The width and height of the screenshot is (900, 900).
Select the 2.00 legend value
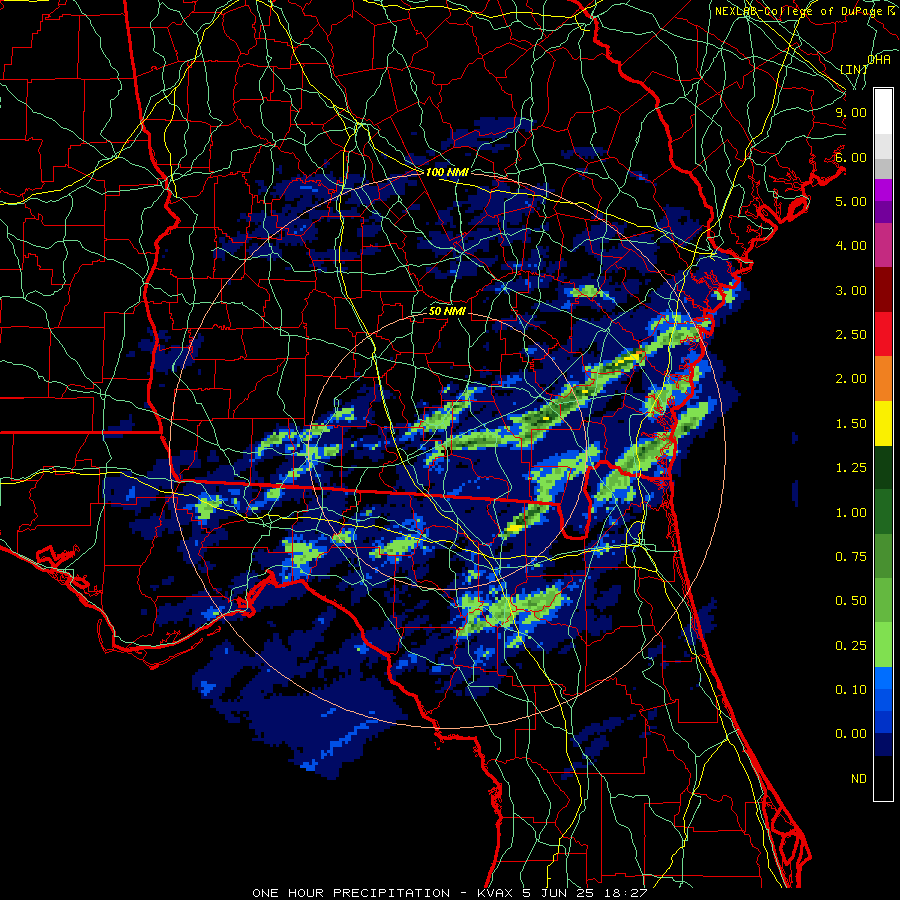tap(851, 379)
